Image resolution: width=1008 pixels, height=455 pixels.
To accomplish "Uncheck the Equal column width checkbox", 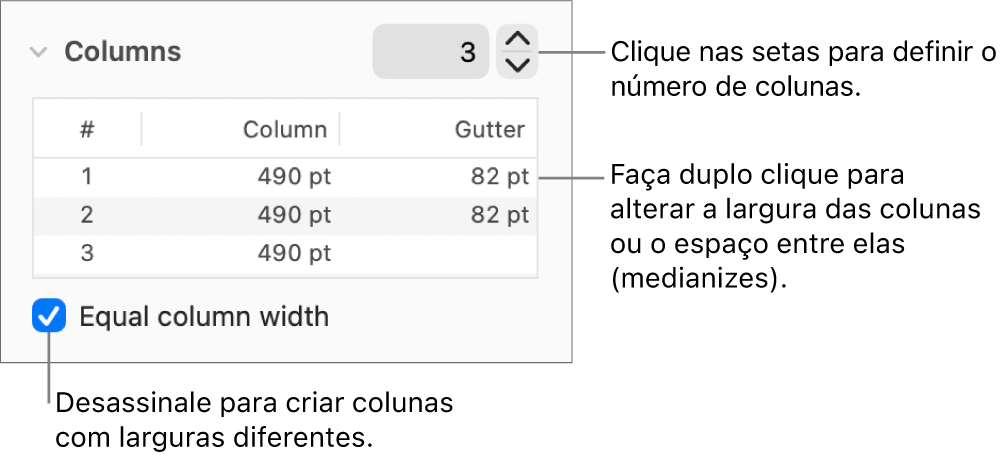I will (x=49, y=317).
